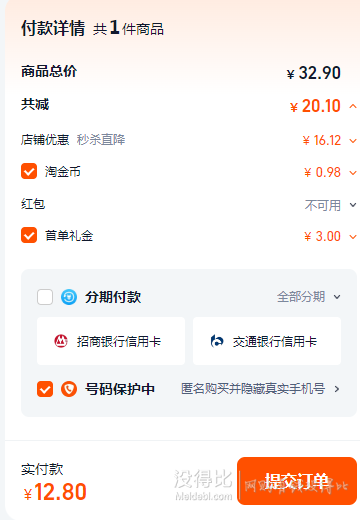360x520 pixels.
Task: Enable the 分期付款 checkbox
Action: (x=45, y=297)
